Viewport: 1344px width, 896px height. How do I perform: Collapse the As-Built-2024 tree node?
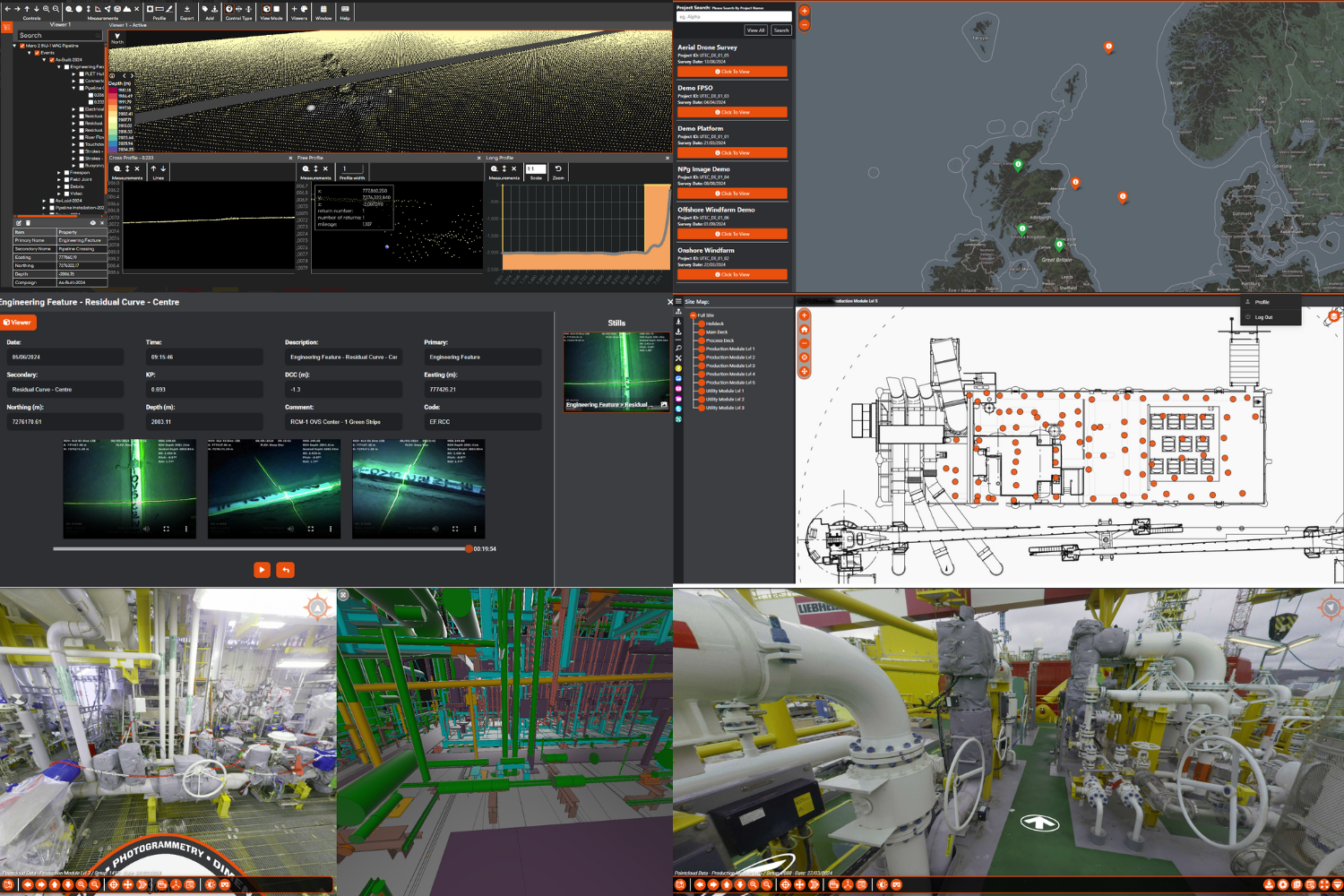click(44, 60)
